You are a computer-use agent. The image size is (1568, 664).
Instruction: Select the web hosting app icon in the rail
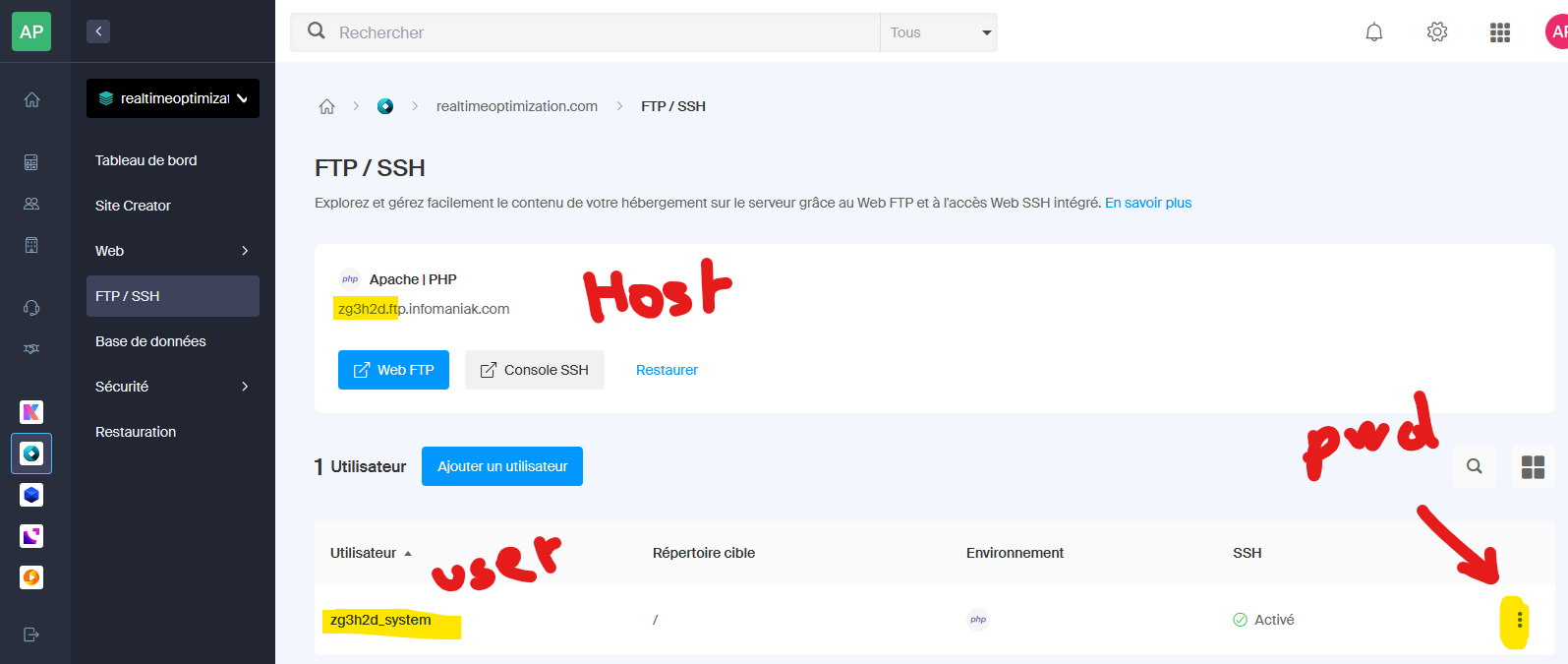tap(31, 453)
